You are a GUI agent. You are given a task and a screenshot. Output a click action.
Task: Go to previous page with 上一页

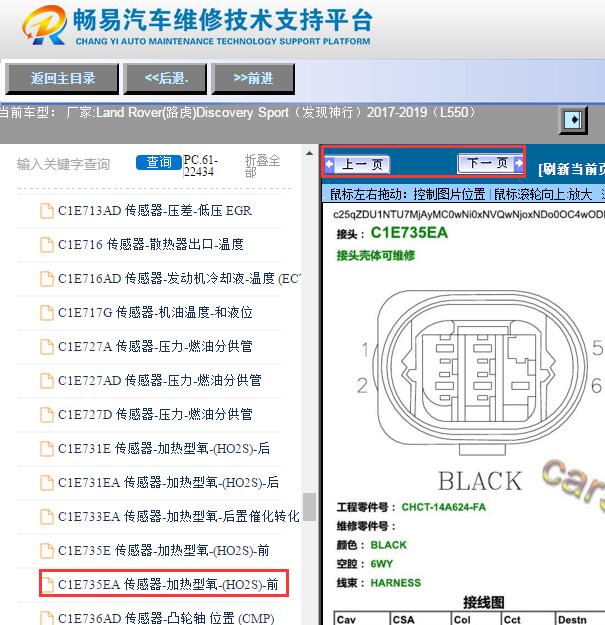click(357, 164)
